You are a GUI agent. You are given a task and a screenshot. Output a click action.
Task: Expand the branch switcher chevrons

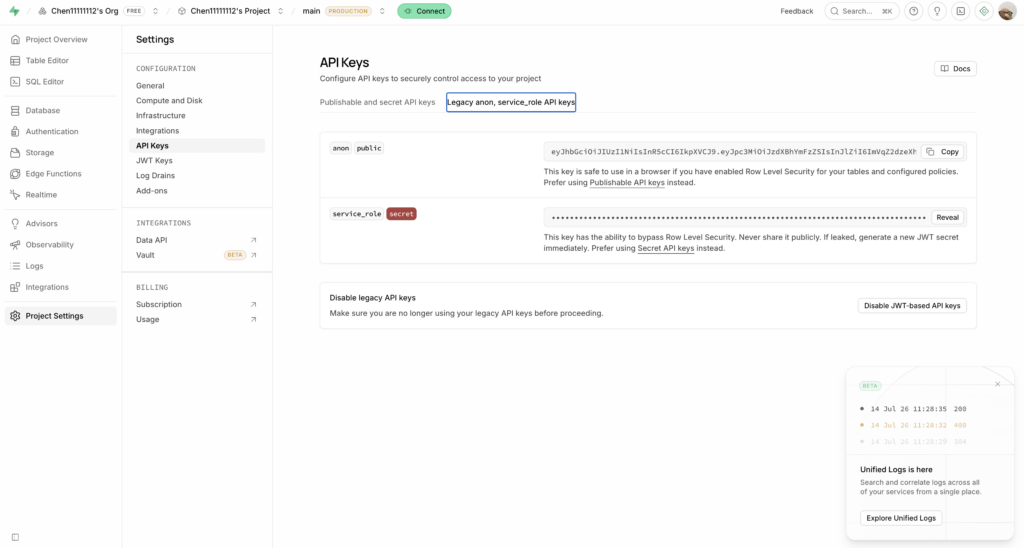(382, 11)
